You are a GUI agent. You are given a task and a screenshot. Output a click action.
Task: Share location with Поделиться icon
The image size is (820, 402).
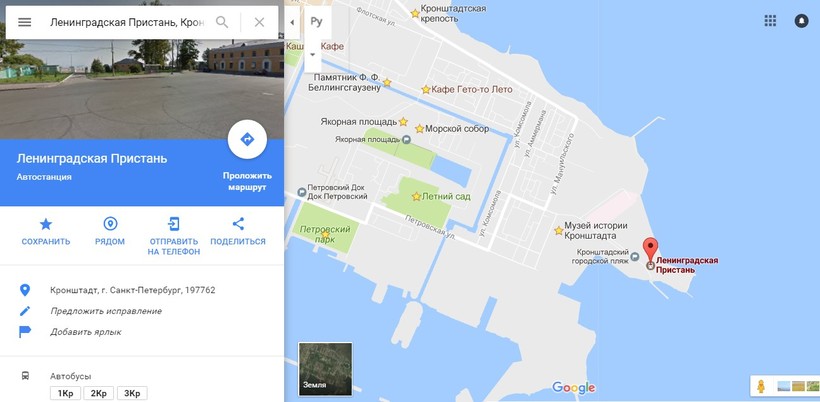click(x=238, y=224)
